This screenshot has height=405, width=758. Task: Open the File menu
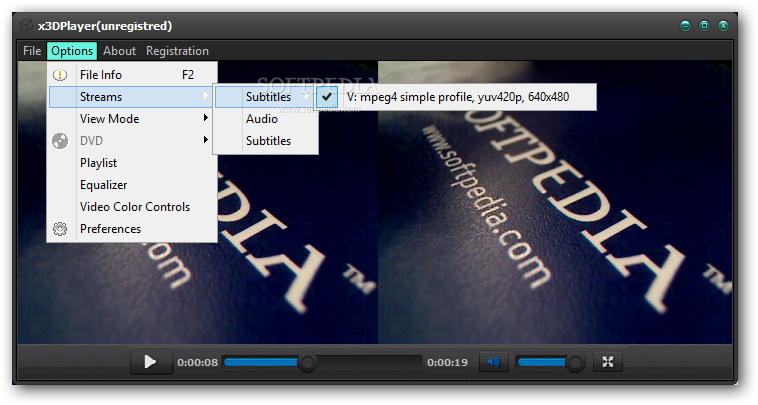click(32, 51)
